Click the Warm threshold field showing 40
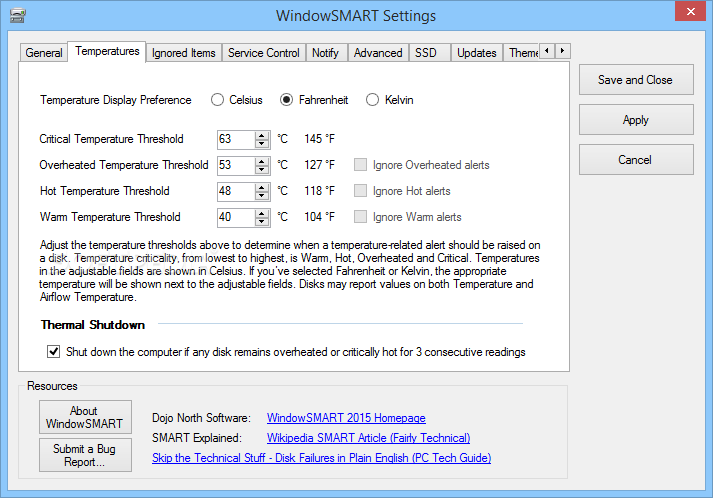 (236, 217)
